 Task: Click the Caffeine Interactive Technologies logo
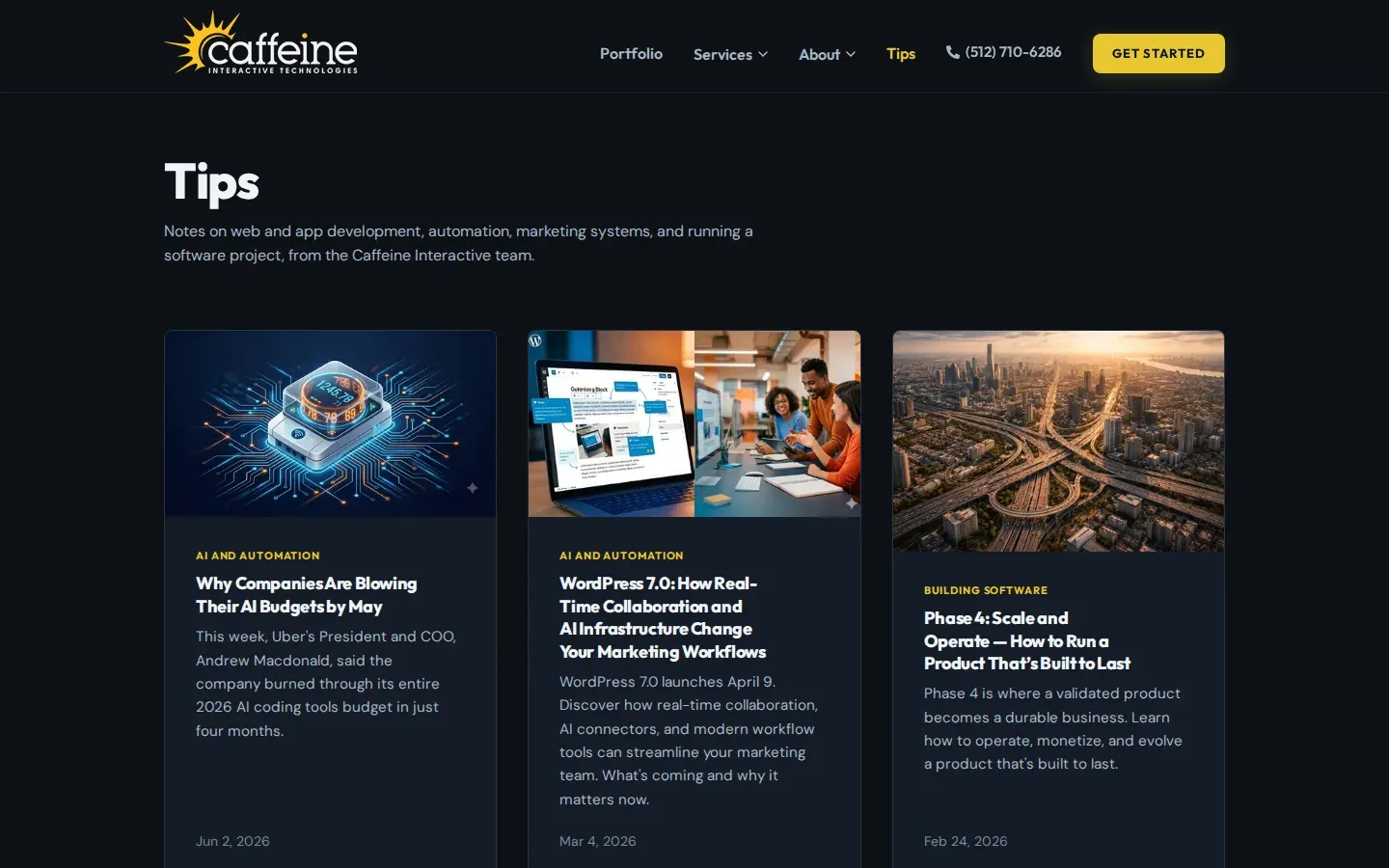pyautogui.click(x=260, y=43)
